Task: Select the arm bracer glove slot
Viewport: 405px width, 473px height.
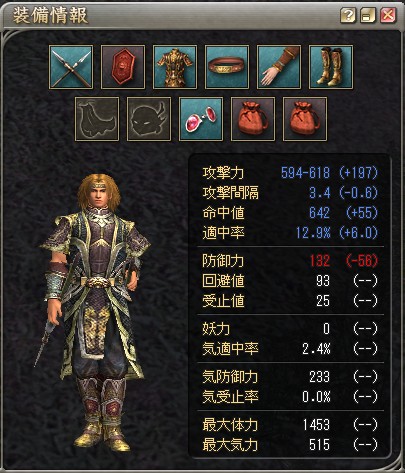Action: [x=279, y=67]
